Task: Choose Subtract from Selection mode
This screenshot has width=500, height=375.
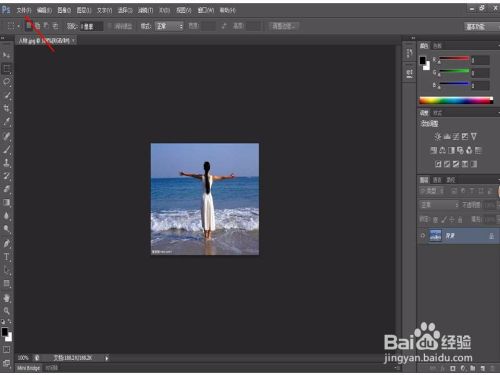Action: 46,26
